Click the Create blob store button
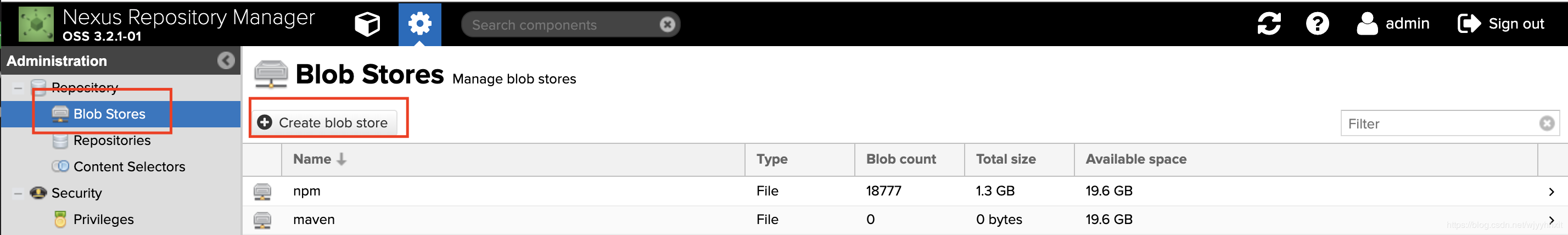Screen dimensions: 1568x235 click(323, 123)
